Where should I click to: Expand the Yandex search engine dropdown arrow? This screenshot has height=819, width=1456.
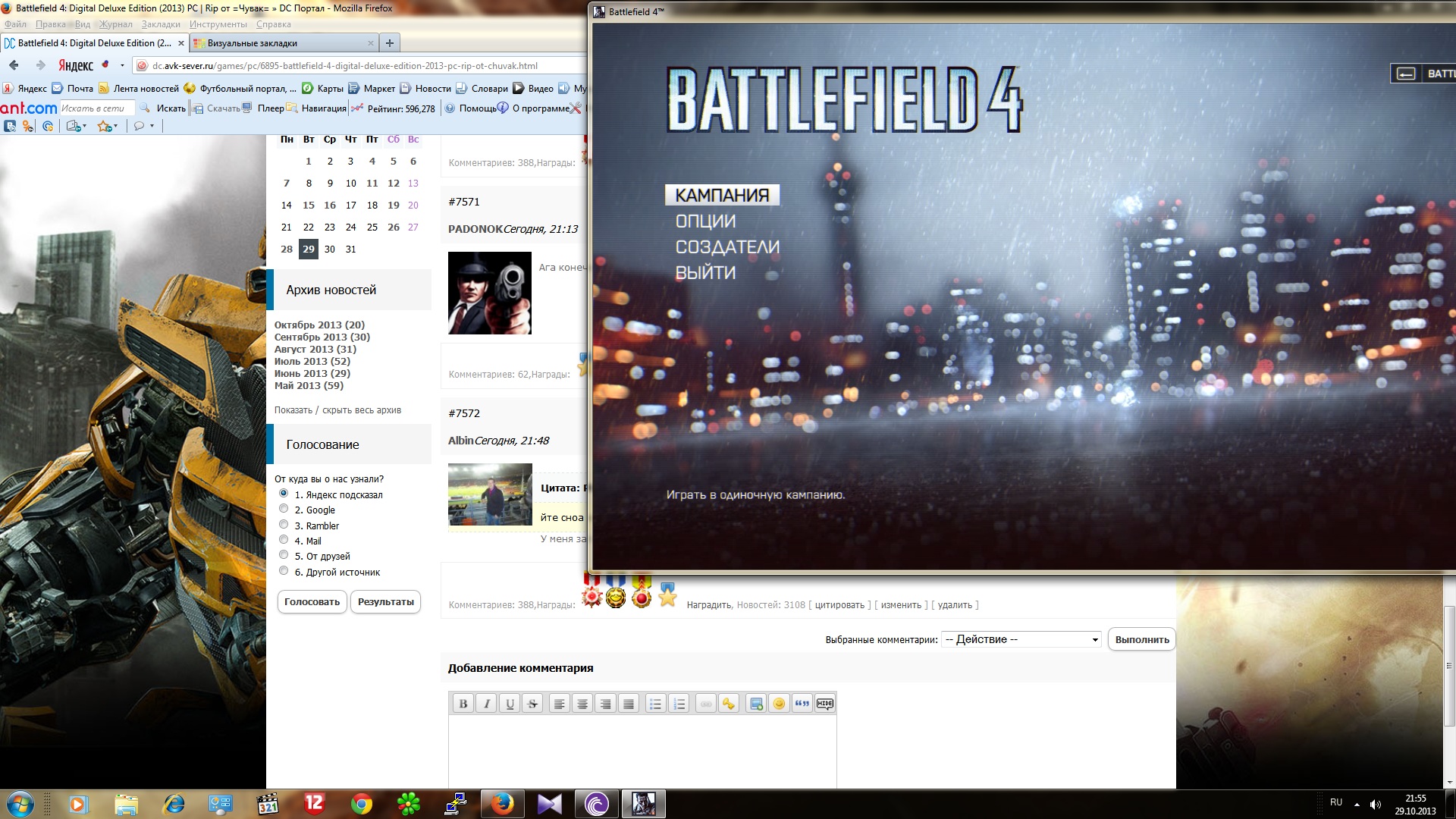pyautogui.click(x=123, y=65)
